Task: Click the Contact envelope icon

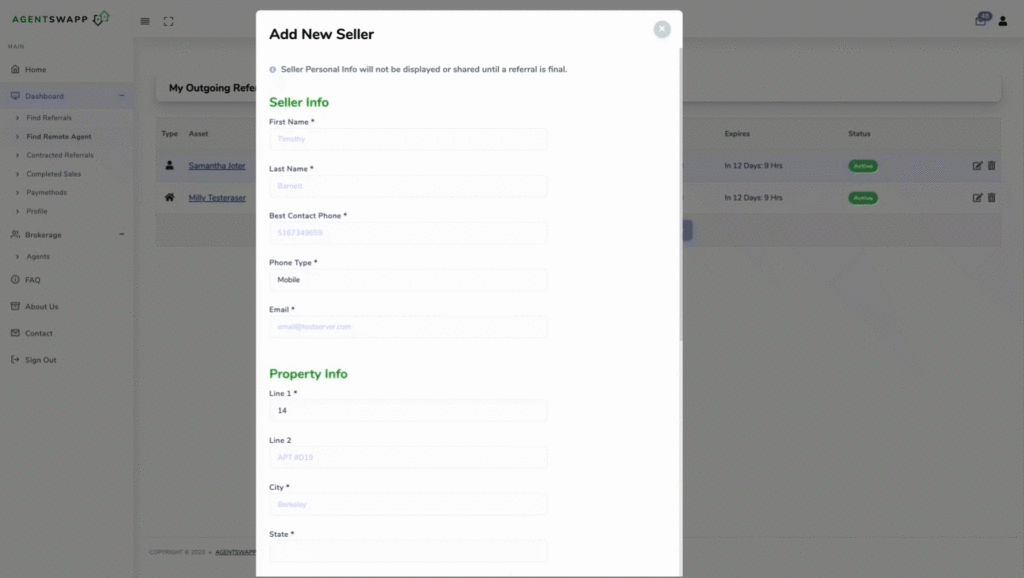Action: click(15, 332)
